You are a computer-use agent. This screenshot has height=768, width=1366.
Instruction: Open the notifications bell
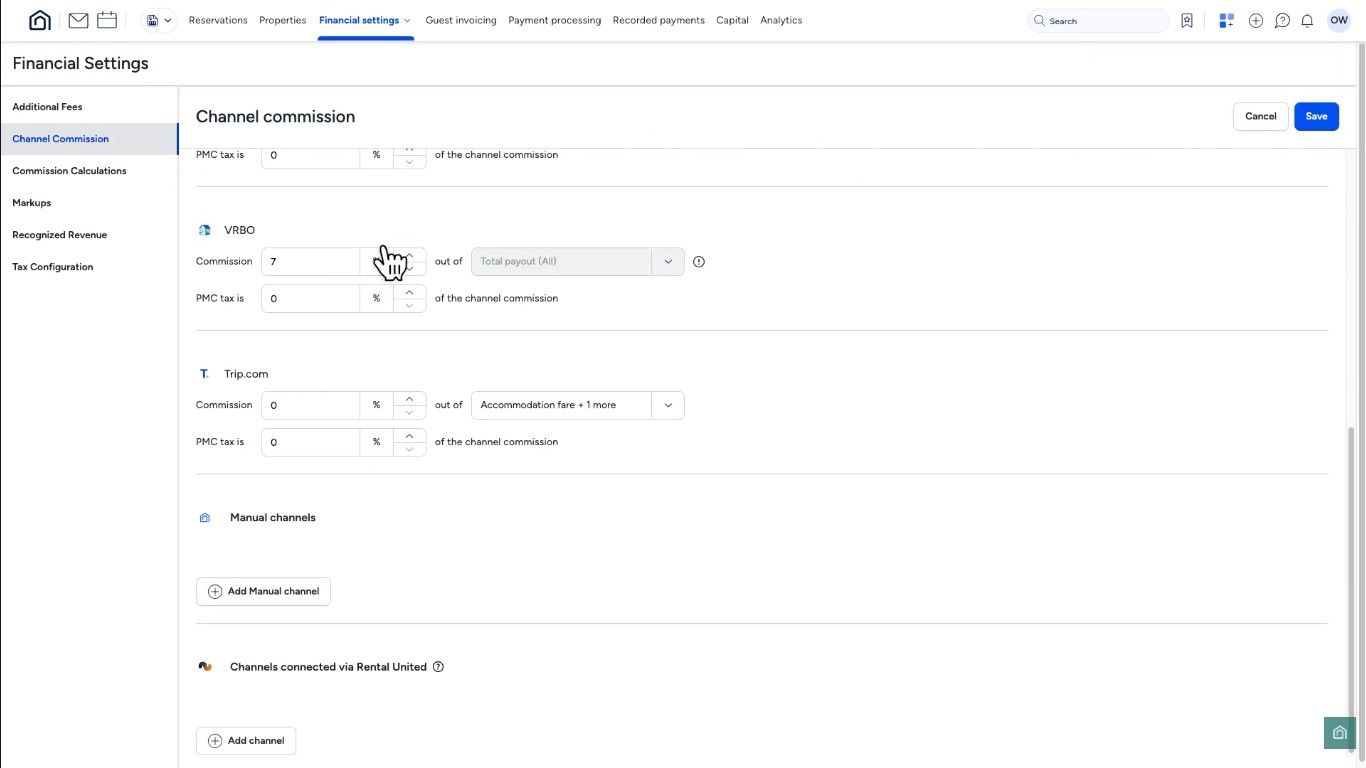point(1307,20)
